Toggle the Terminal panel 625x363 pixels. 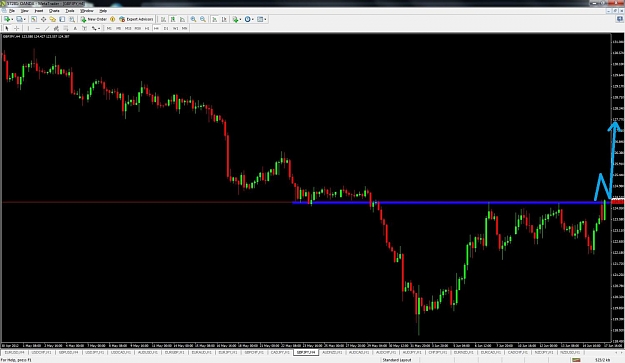pyautogui.click(x=62, y=19)
